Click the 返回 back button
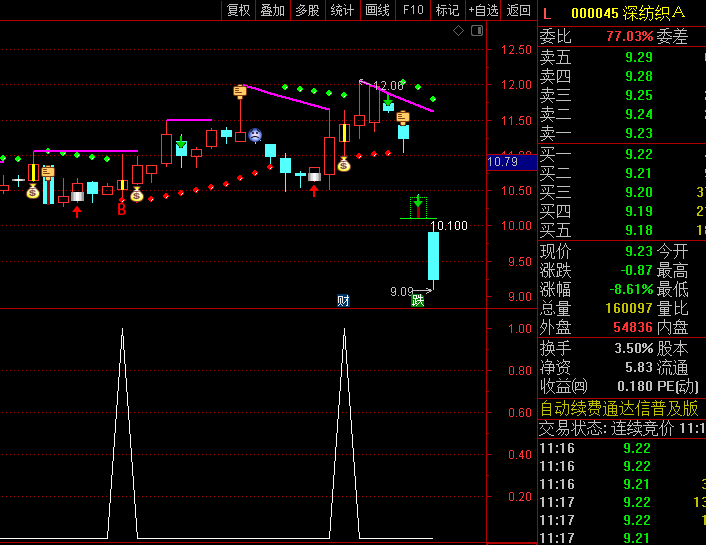 point(518,10)
